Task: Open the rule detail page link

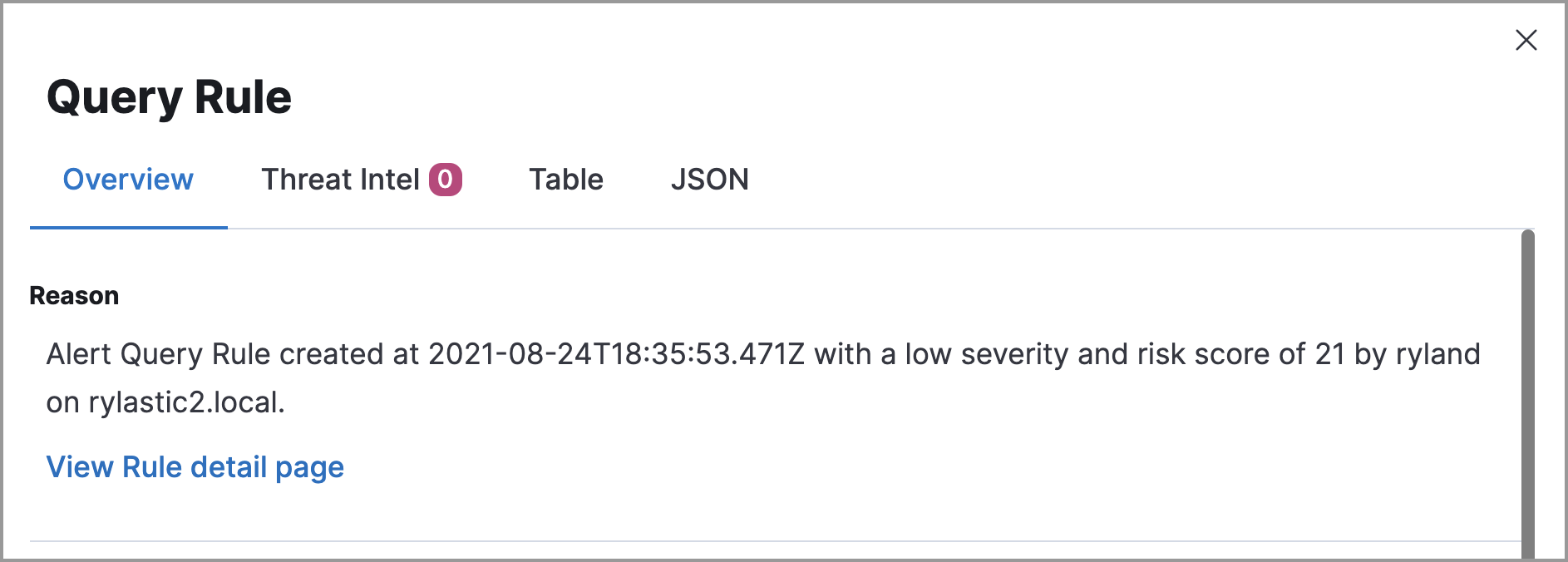Action: pos(195,466)
